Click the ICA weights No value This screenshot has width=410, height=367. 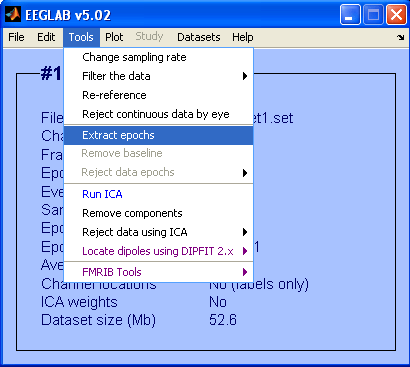pos(218,302)
